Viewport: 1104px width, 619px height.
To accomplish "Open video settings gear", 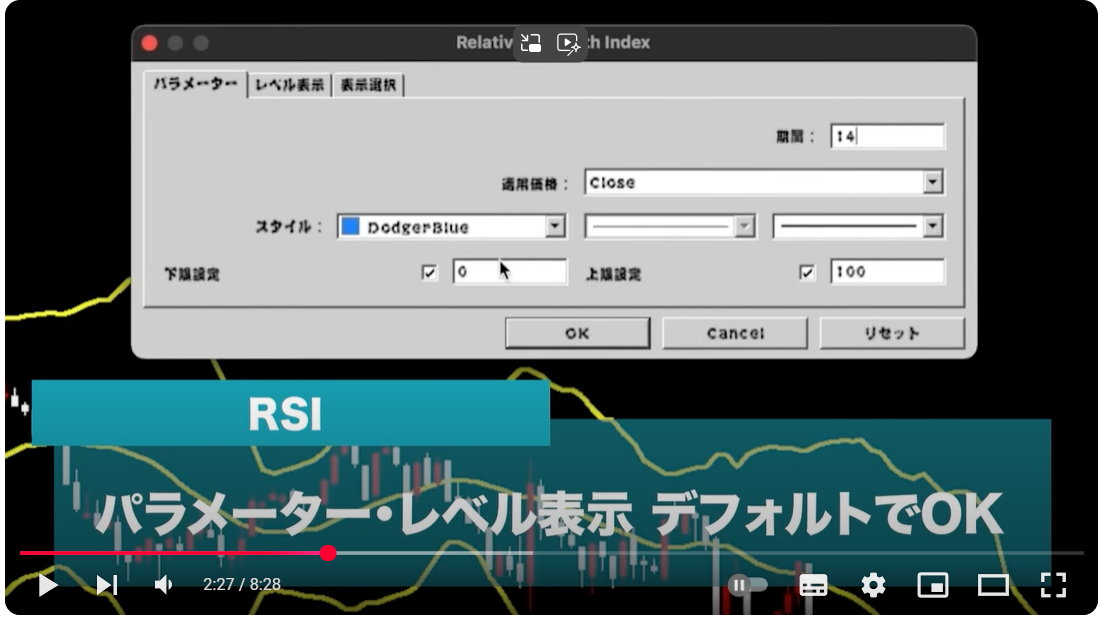I will point(873,585).
